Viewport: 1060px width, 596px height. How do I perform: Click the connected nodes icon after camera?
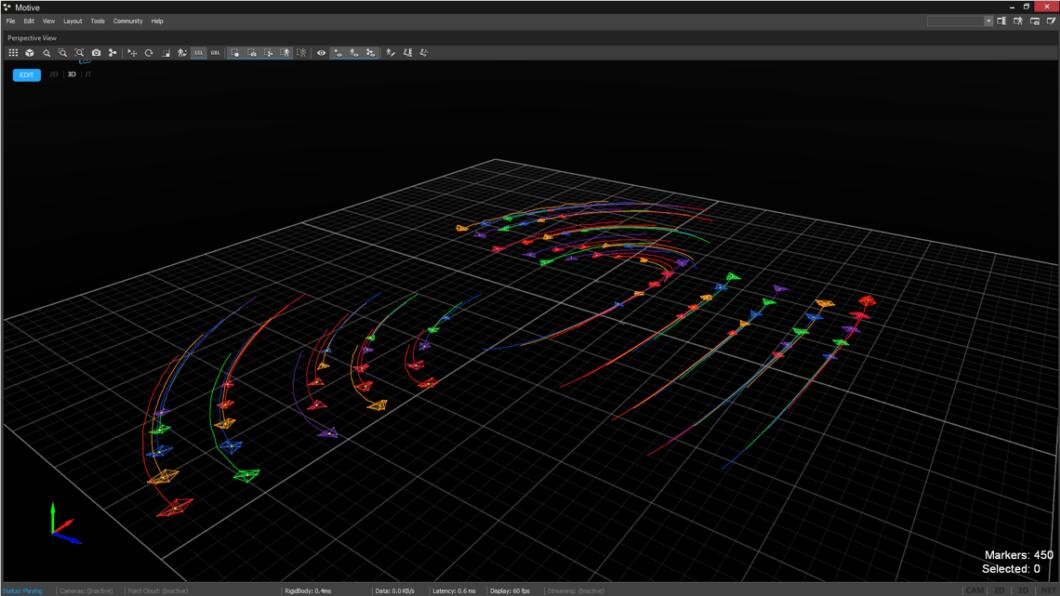click(x=112, y=53)
